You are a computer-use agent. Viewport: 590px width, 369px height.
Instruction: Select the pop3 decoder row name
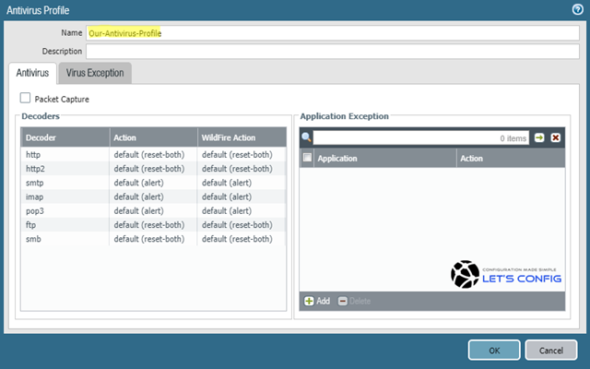35,211
